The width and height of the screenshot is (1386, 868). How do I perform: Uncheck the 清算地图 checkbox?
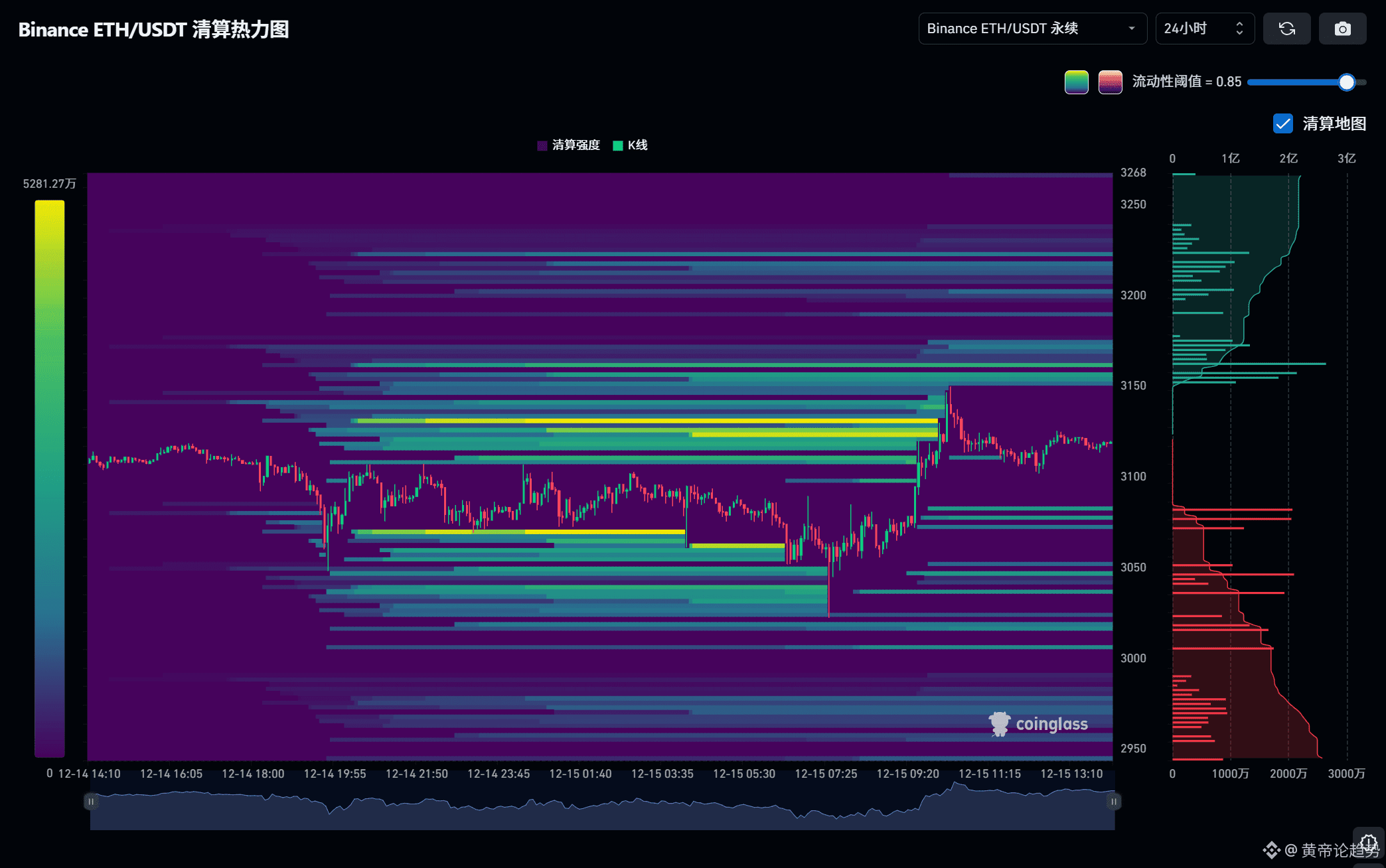coord(1282,123)
